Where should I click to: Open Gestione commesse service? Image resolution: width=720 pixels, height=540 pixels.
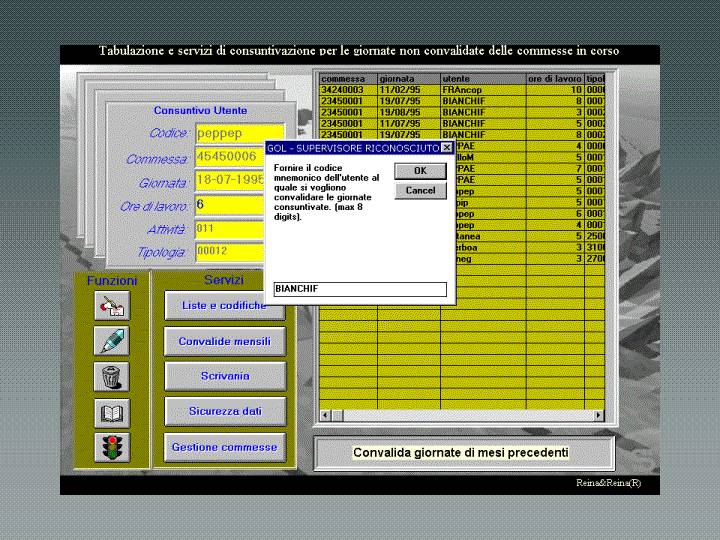click(x=224, y=447)
